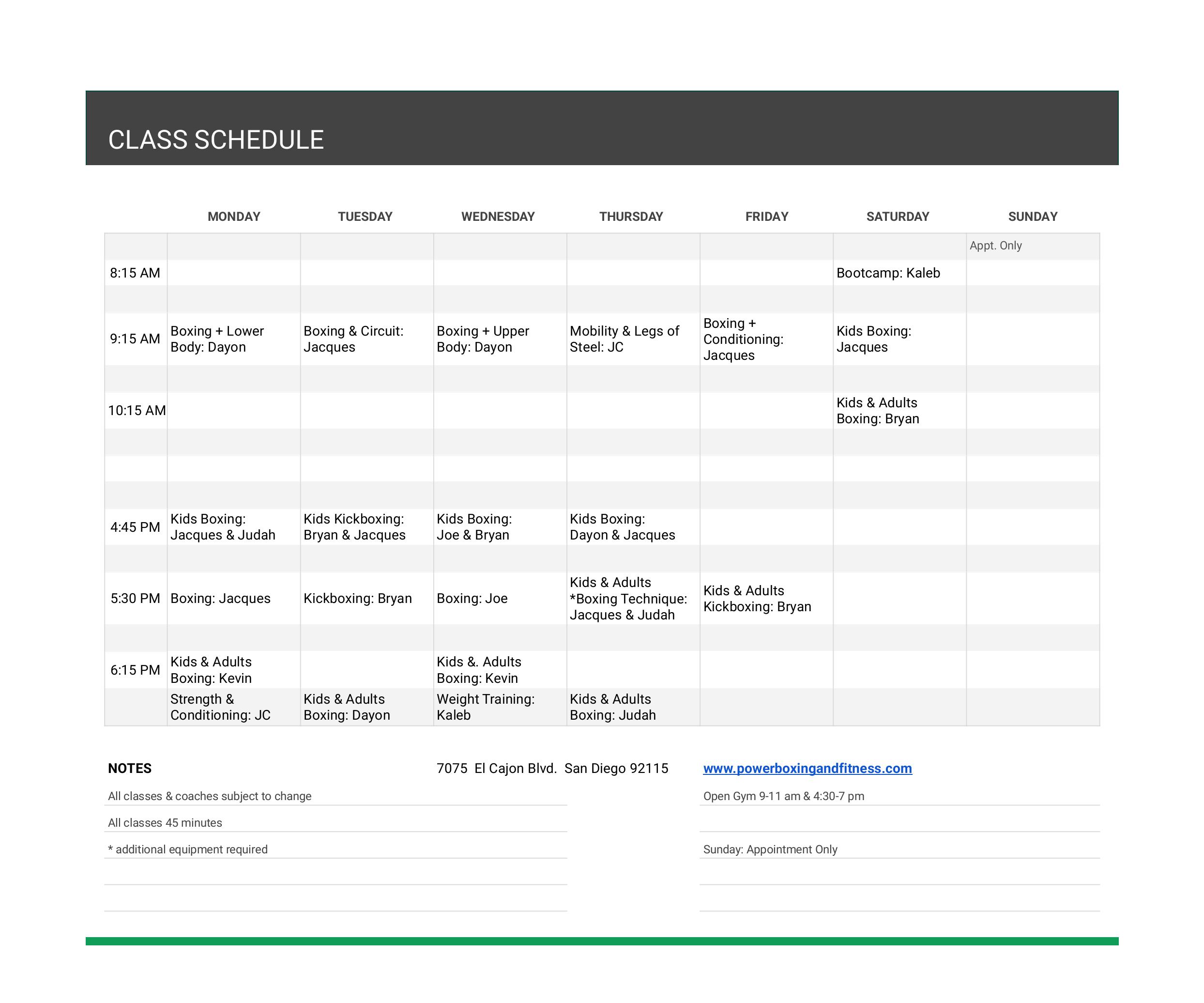Click the CLASS SCHEDULE title heading
Image resolution: width=1204 pixels, height=1003 pixels.
tap(215, 140)
